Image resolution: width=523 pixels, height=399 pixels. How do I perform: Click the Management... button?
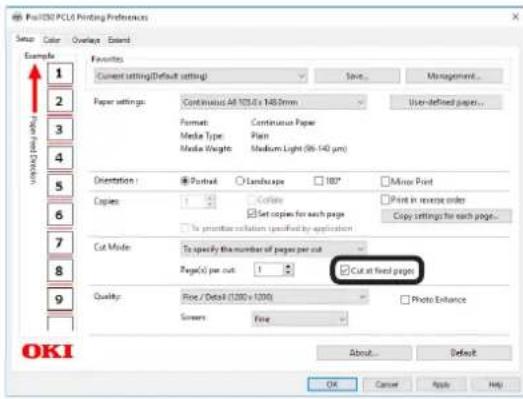coord(454,76)
